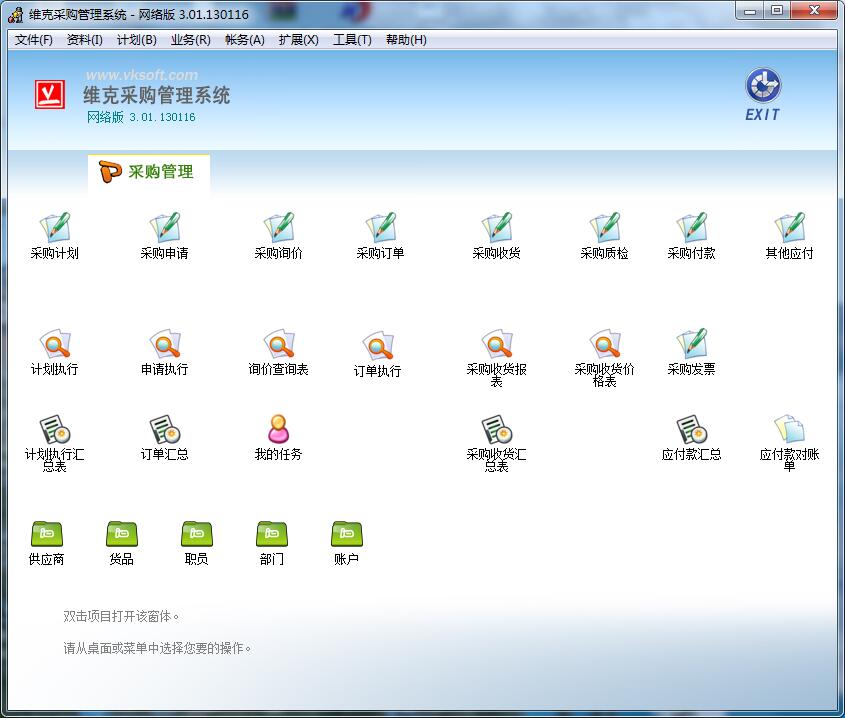Minimize the application window

[x=750, y=11]
